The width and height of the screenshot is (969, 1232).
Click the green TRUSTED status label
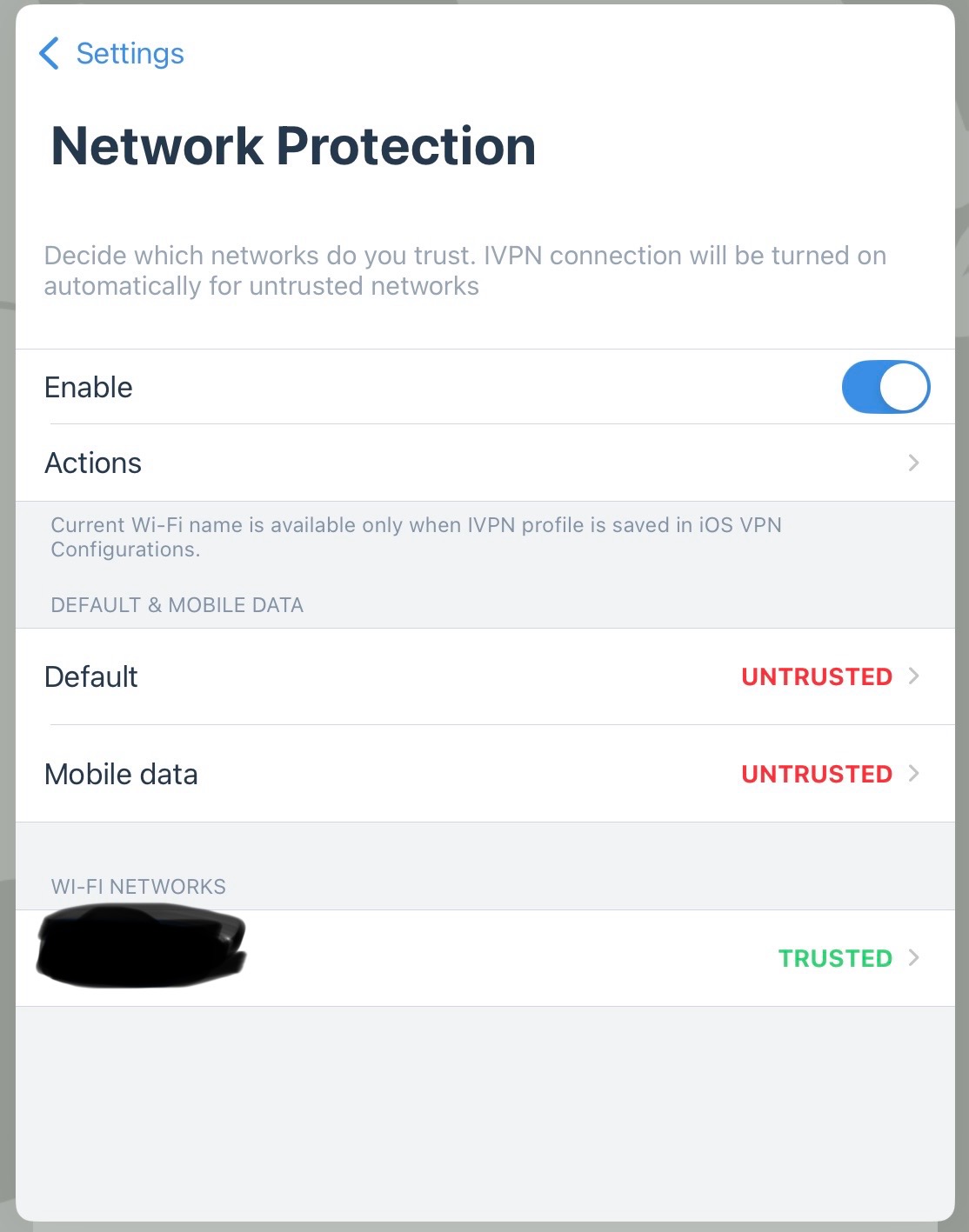point(835,957)
